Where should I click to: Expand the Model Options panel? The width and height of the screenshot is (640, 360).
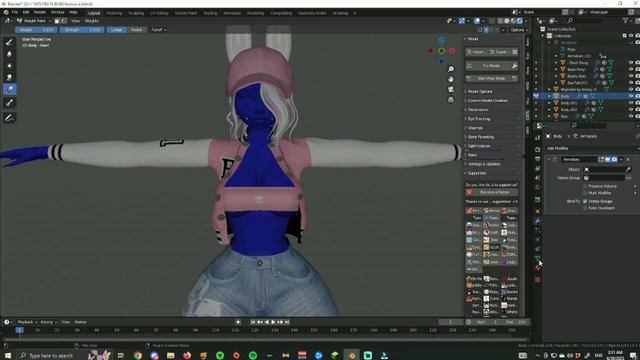[x=492, y=91]
